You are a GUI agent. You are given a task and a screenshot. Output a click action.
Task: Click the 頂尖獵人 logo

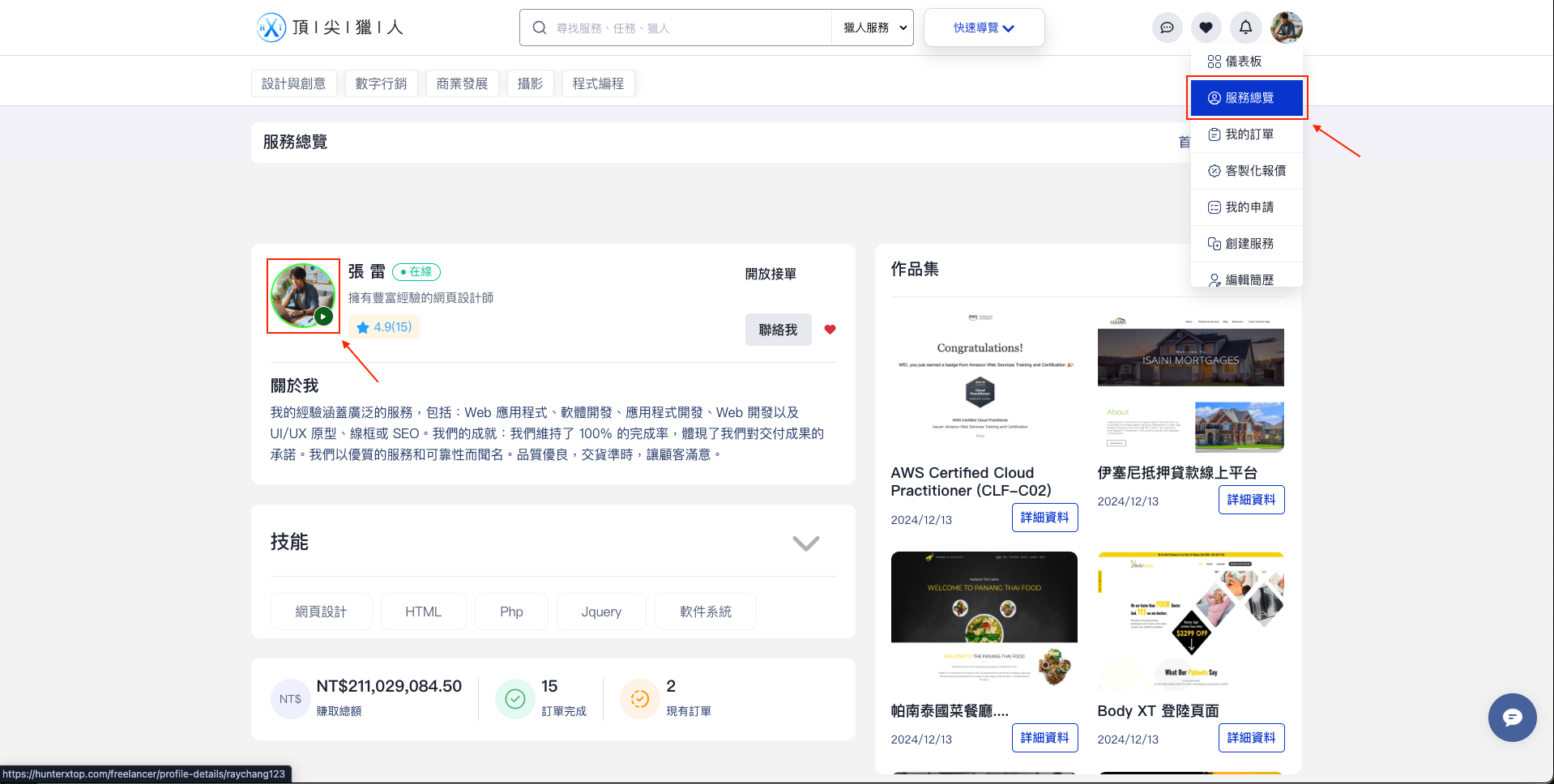tap(329, 27)
